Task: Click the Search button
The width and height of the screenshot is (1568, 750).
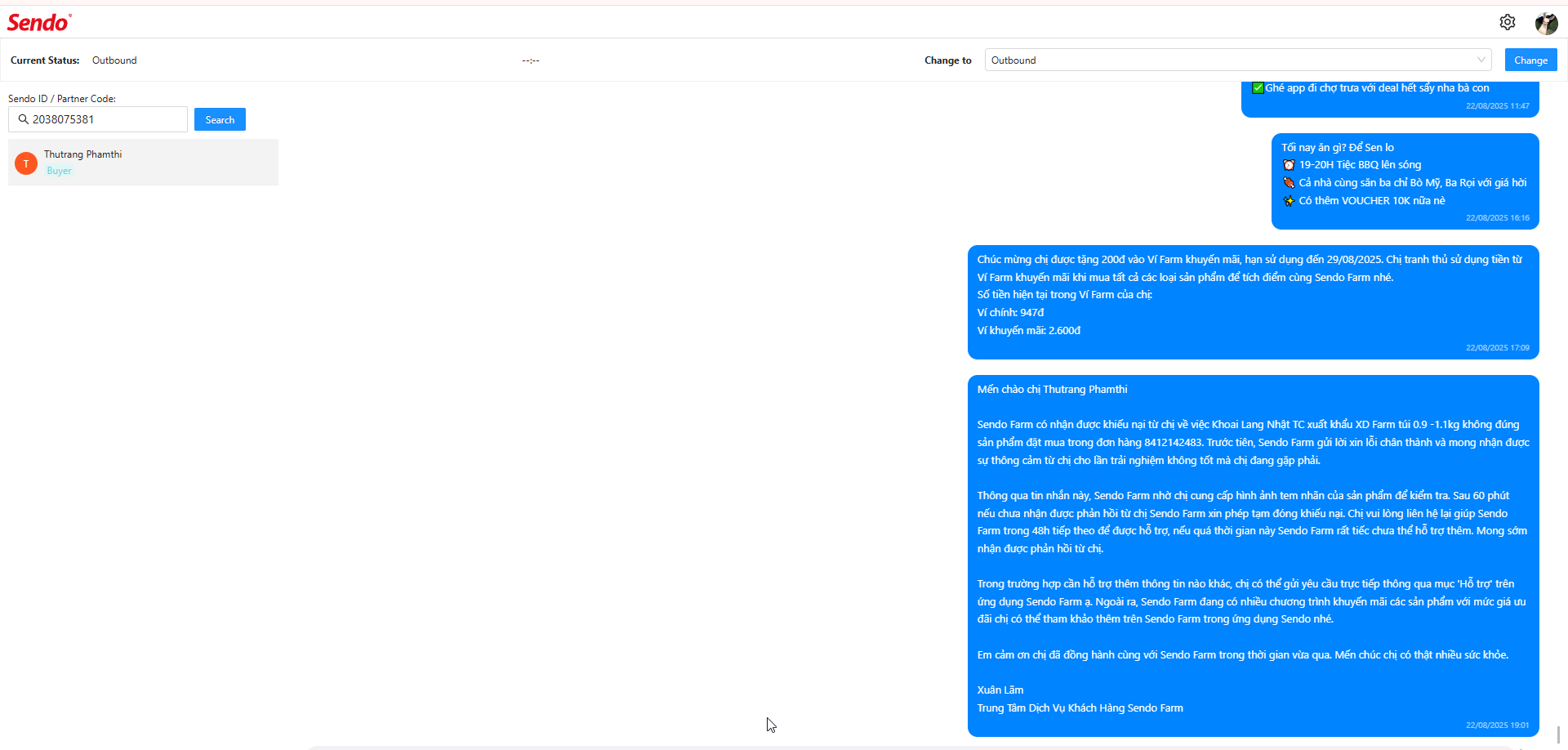Action: point(220,119)
